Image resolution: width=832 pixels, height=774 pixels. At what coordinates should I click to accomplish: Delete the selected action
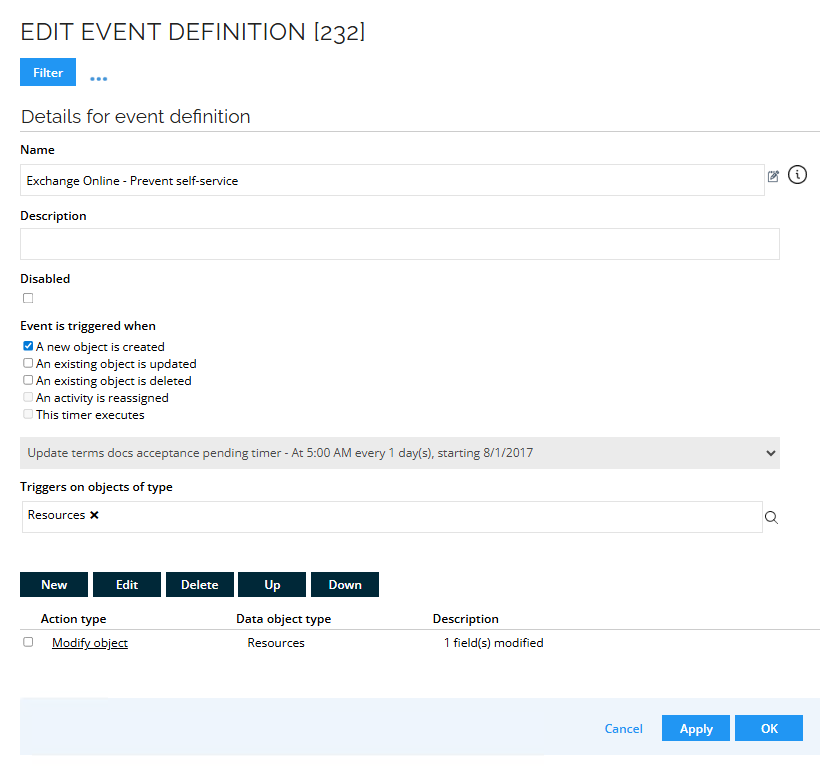point(199,584)
